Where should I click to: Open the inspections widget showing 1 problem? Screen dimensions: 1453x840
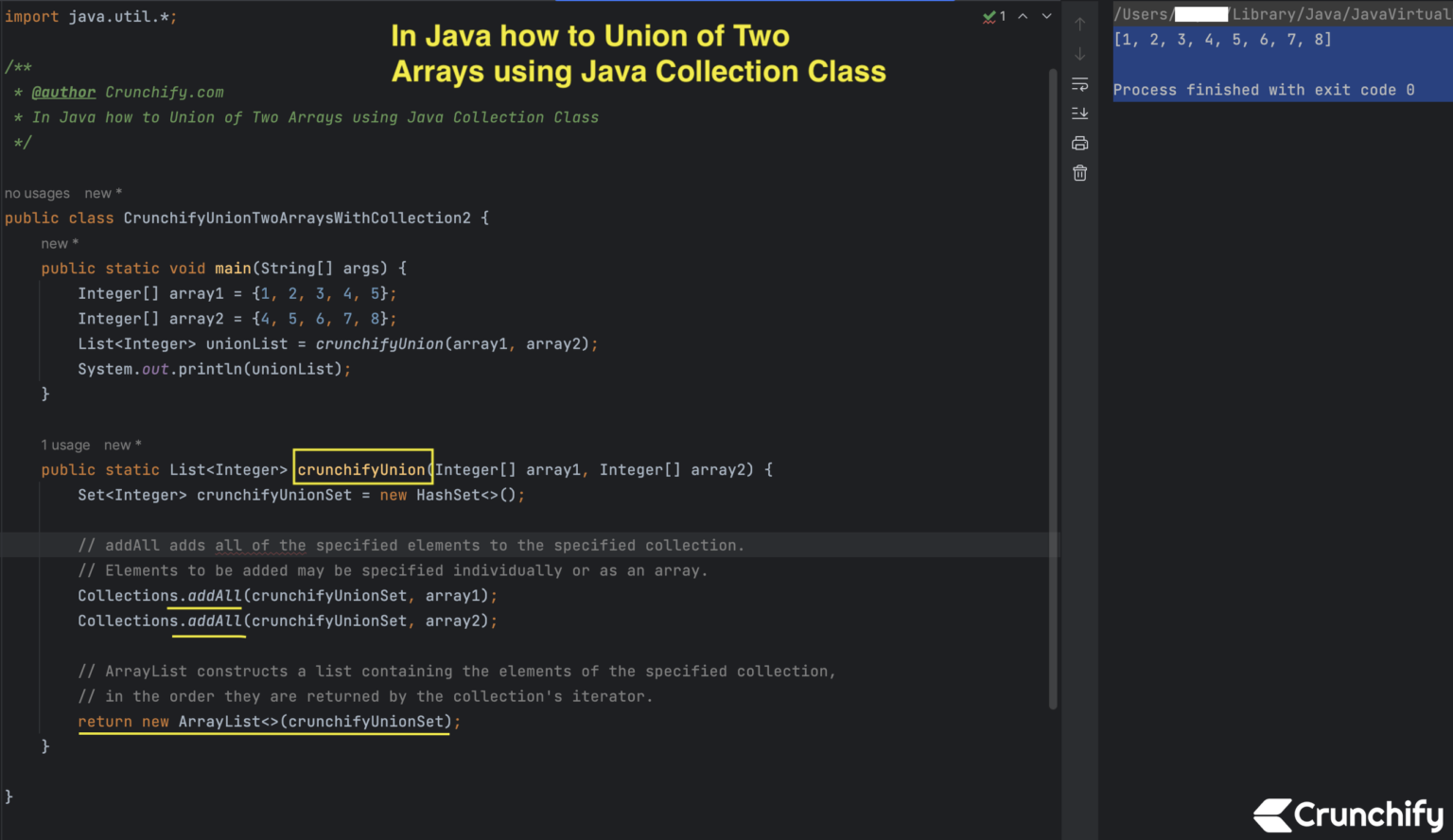pyautogui.click(x=993, y=16)
